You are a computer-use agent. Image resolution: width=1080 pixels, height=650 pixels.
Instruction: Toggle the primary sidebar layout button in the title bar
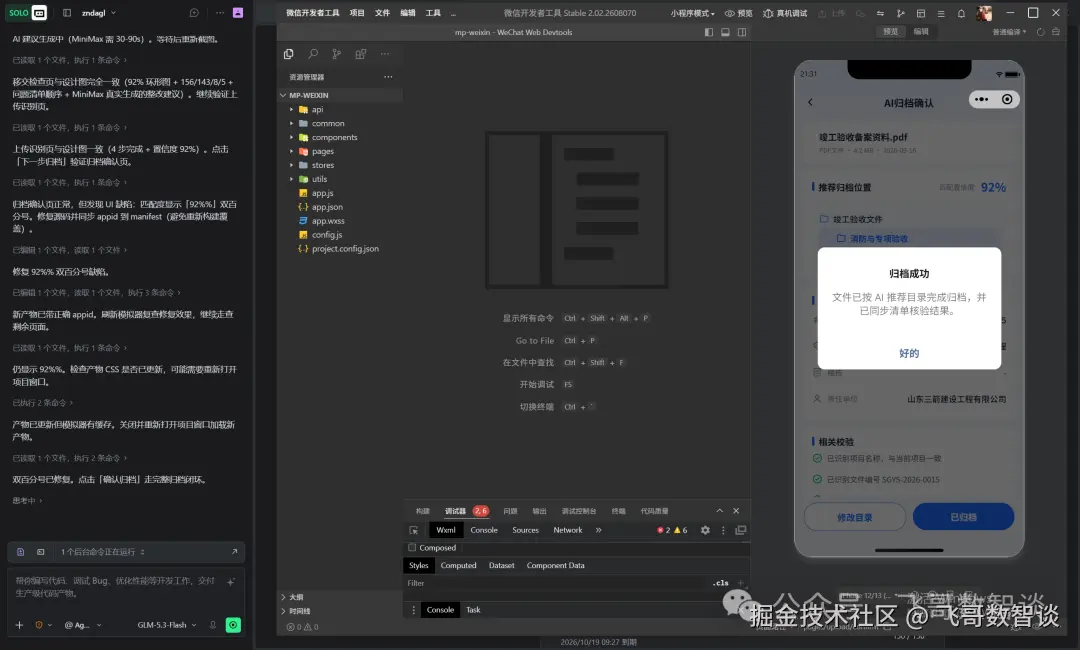click(x=709, y=32)
